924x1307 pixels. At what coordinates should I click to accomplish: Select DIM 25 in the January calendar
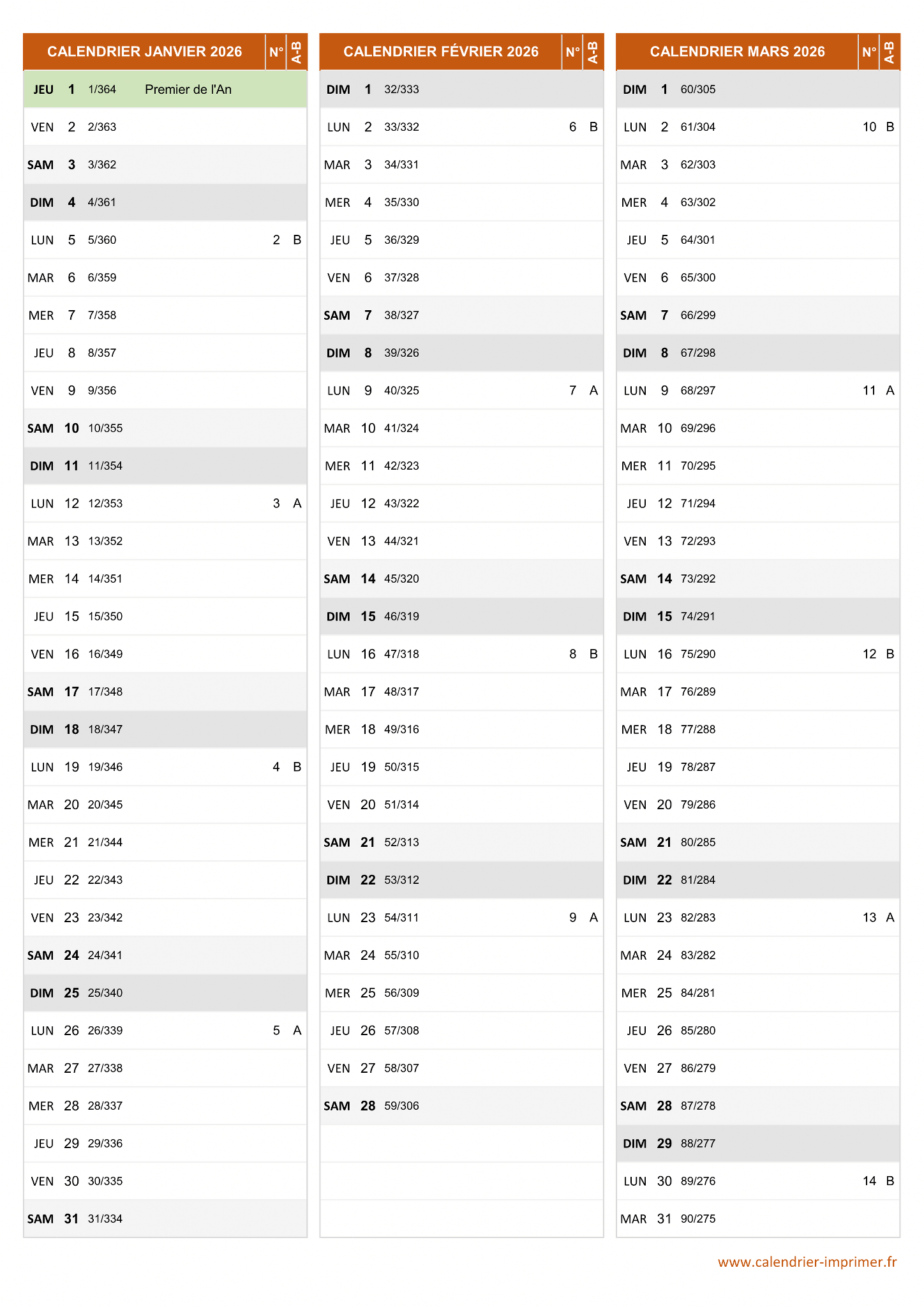(x=165, y=993)
